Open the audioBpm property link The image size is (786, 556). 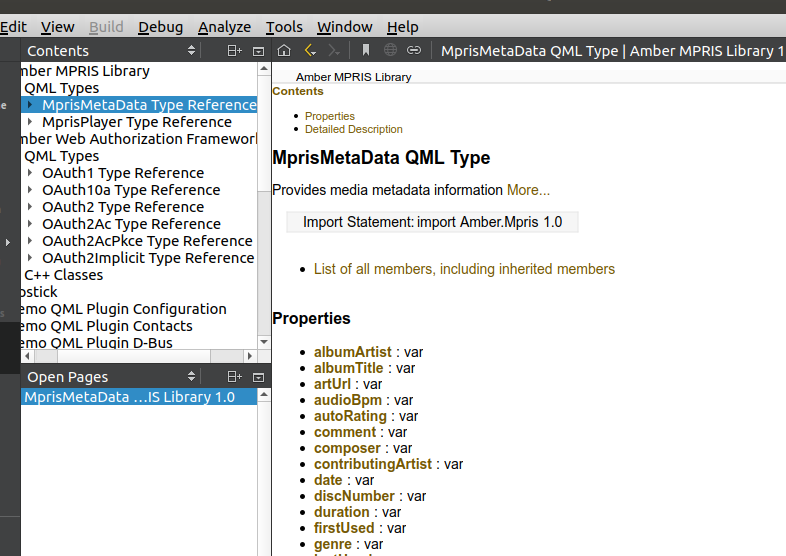point(348,400)
